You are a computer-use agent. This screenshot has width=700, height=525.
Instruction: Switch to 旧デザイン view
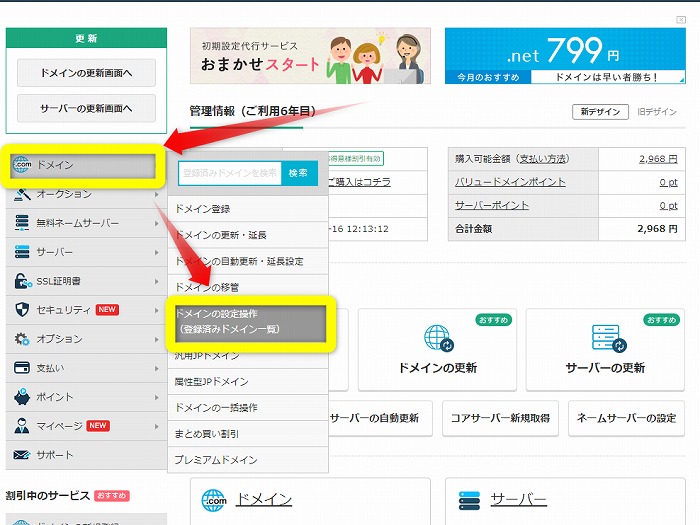(x=657, y=112)
